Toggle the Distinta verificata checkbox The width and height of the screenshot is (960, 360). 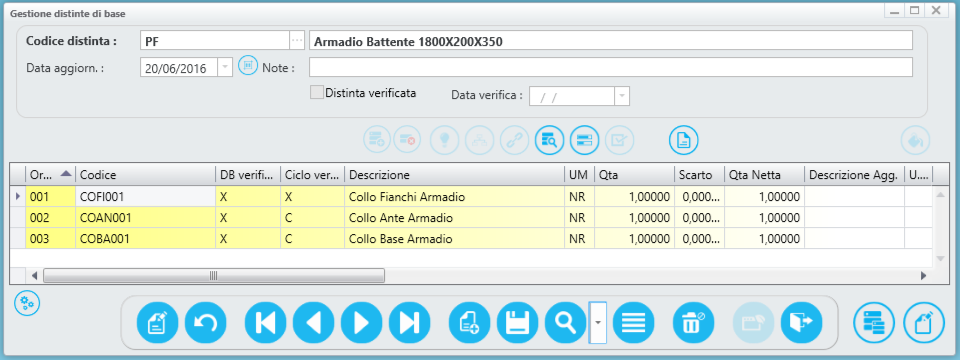coord(317,92)
